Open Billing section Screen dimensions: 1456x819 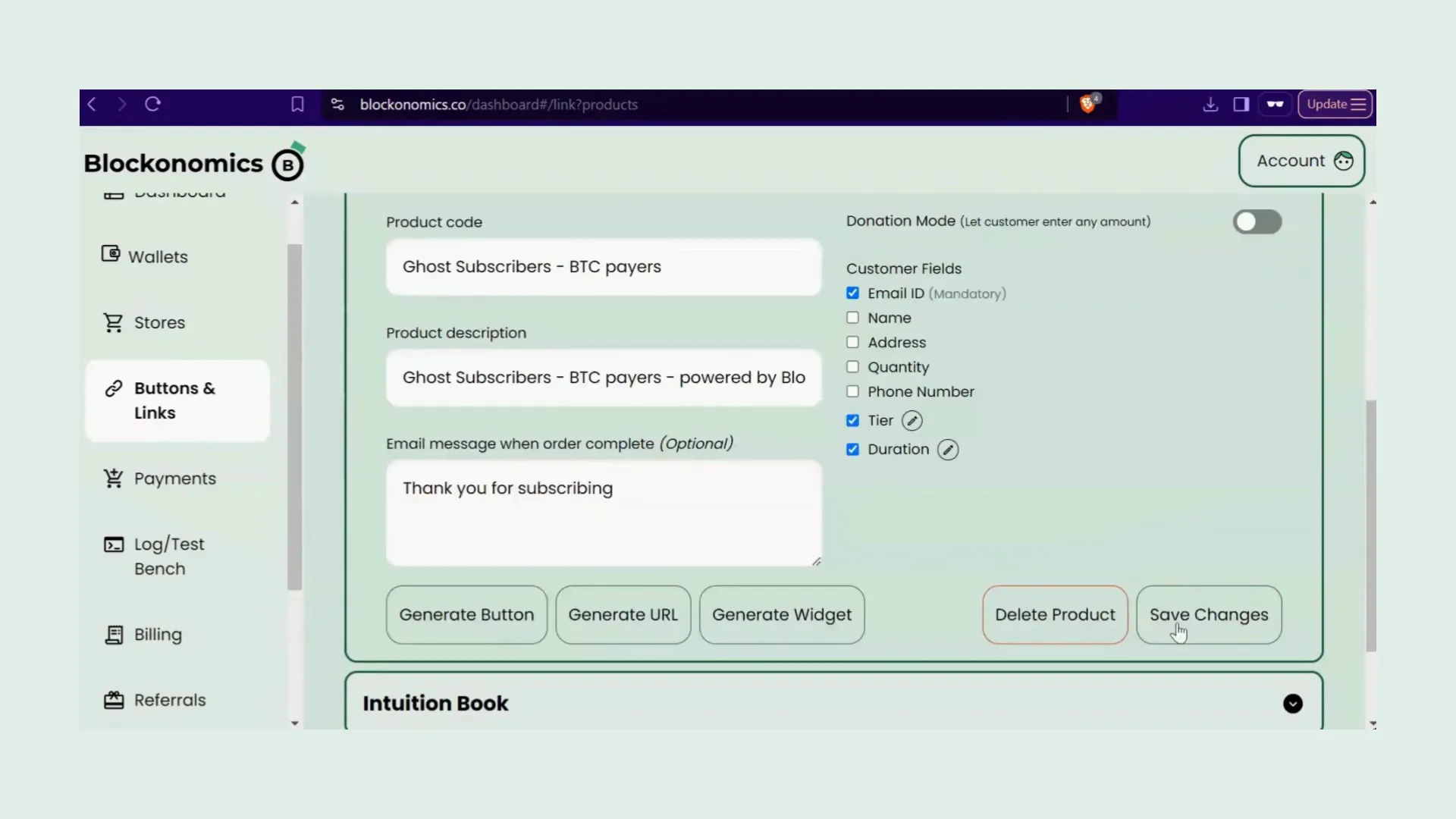157,634
